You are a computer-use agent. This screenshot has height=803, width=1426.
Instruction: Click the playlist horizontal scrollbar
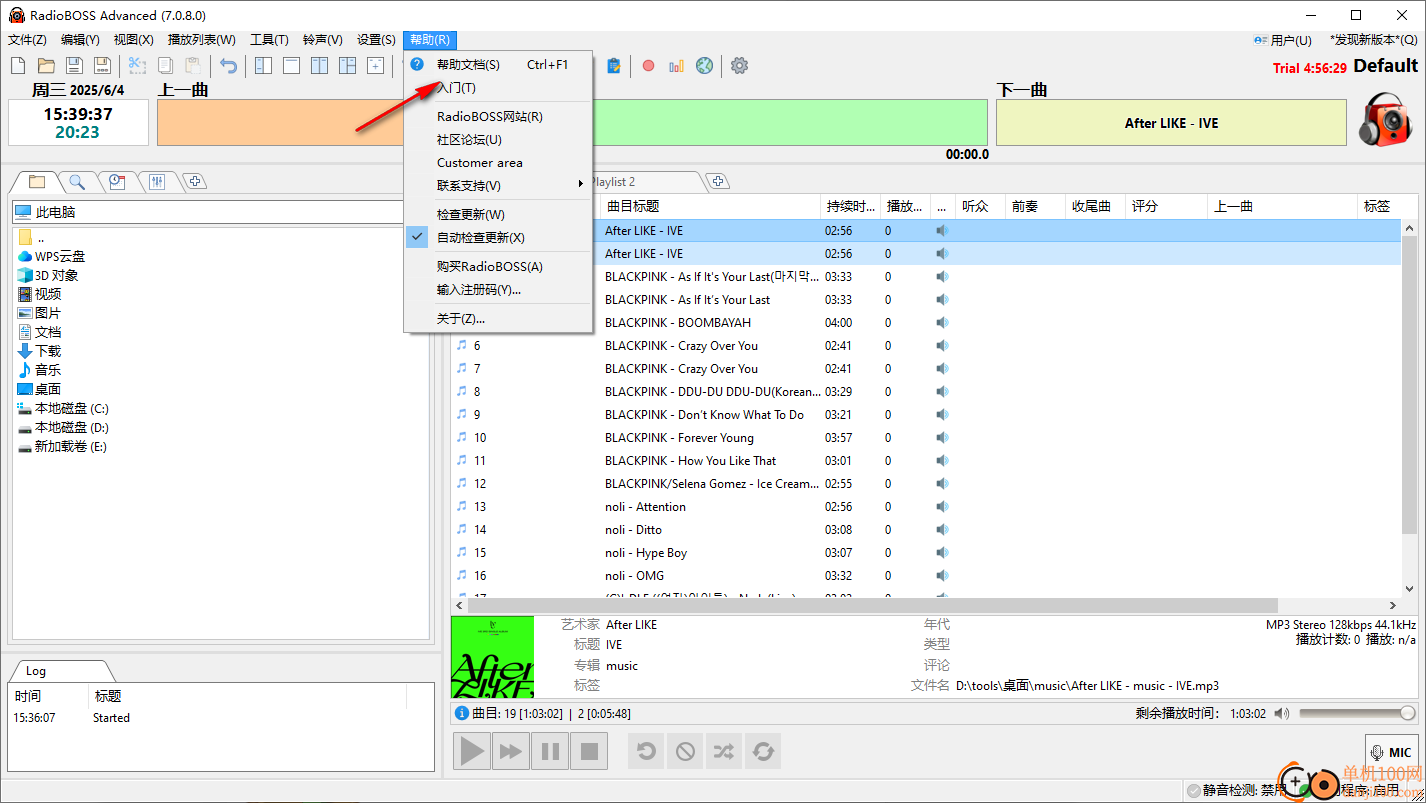(872, 606)
